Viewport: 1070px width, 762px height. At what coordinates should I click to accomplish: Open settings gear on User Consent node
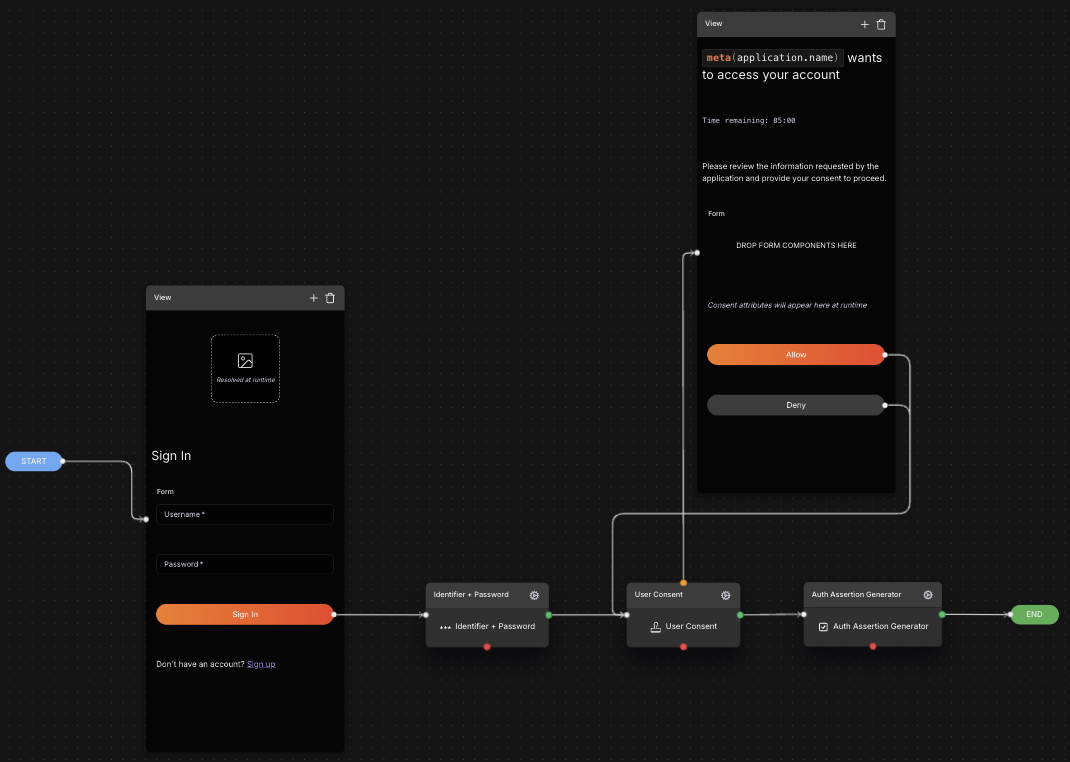pyautogui.click(x=725, y=595)
